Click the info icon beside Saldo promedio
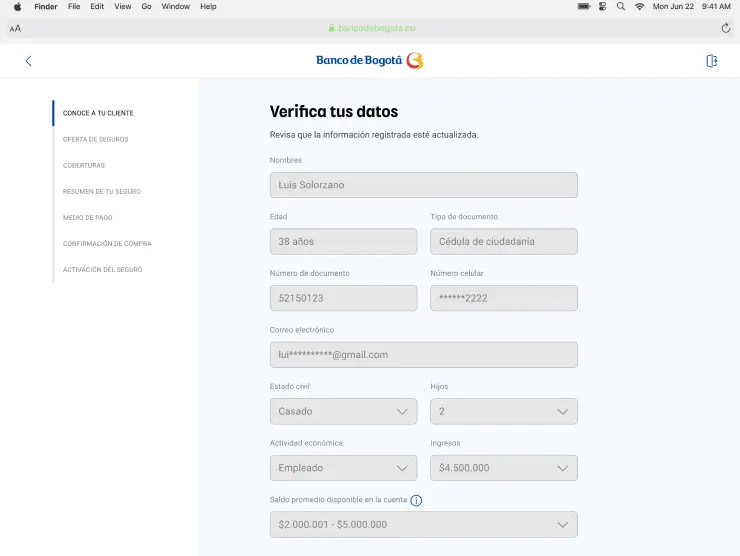 point(416,500)
